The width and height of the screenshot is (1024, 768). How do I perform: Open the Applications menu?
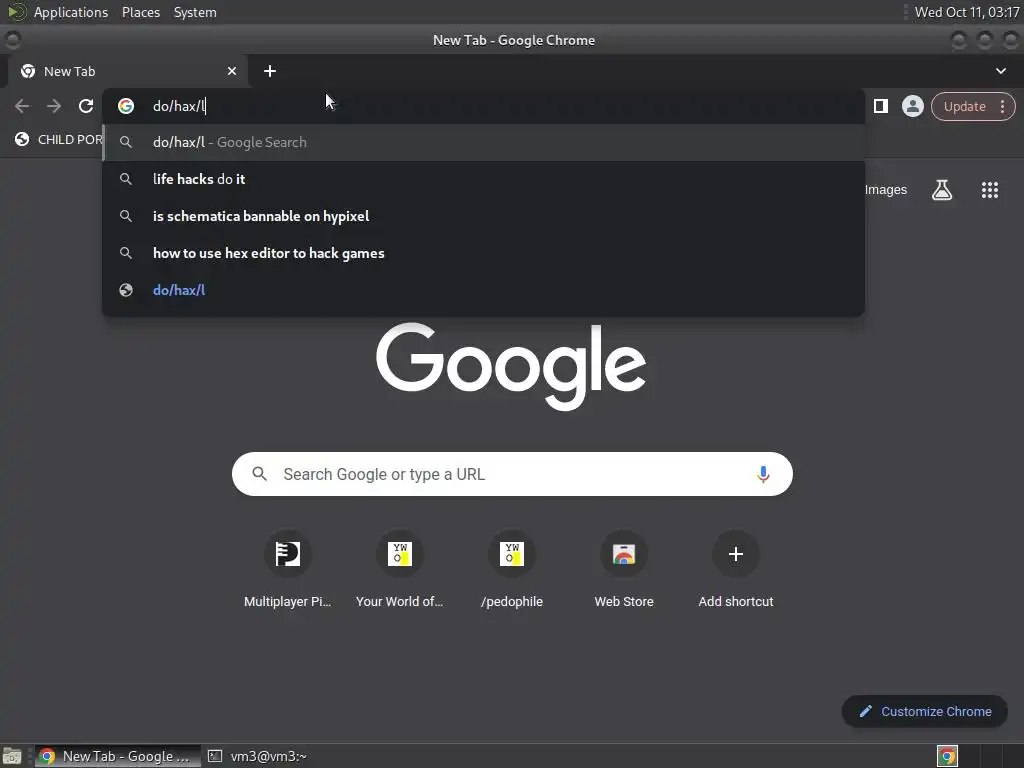point(71,12)
